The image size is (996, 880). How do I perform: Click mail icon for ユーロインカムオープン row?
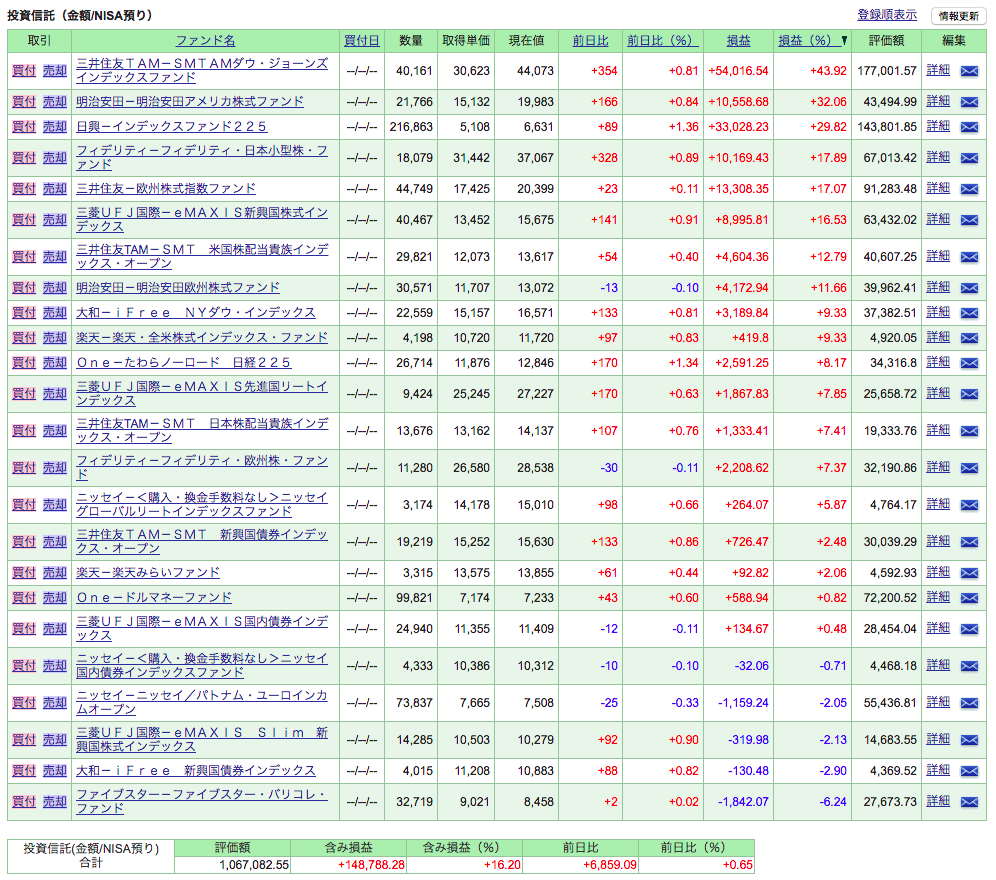[x=969, y=703]
